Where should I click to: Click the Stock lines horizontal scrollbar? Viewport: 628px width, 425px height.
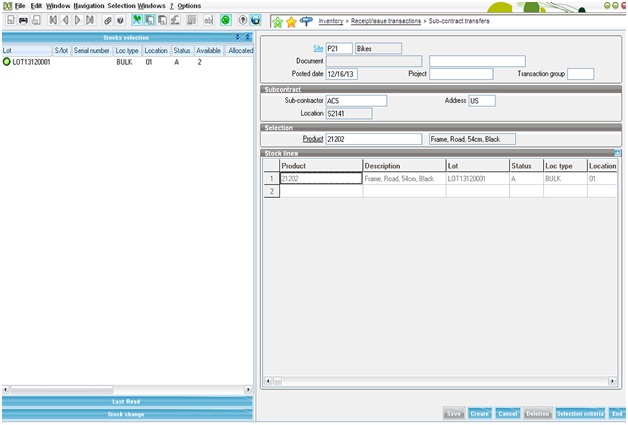[441, 381]
